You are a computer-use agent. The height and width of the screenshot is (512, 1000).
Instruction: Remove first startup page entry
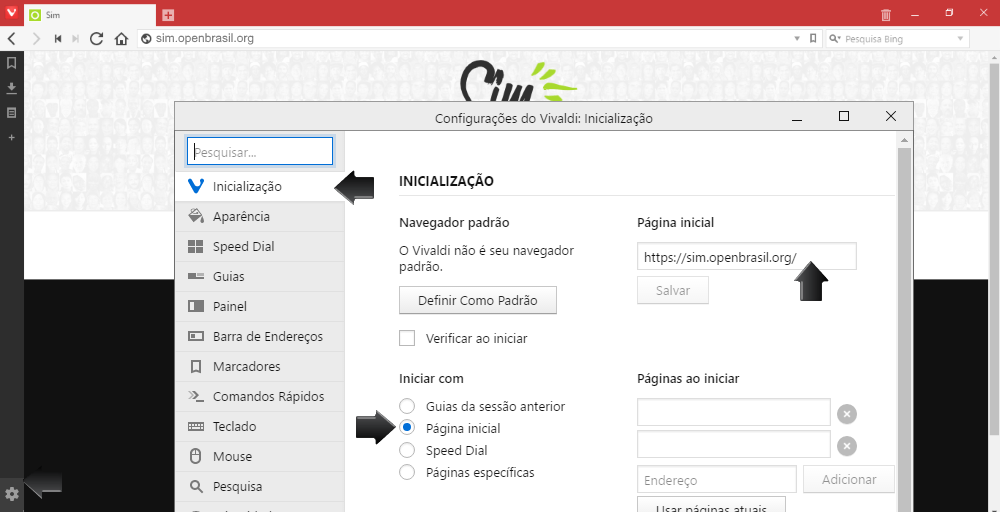(847, 414)
